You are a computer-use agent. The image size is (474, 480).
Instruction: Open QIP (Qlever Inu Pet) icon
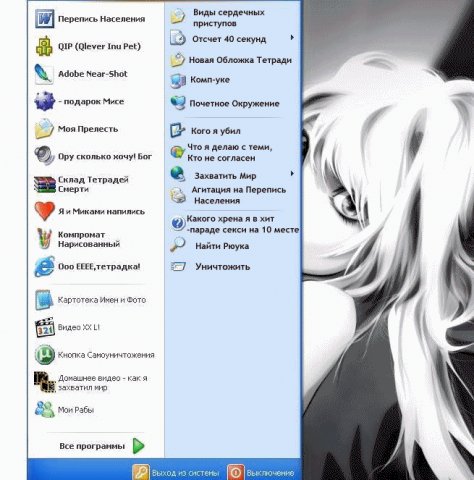44,46
